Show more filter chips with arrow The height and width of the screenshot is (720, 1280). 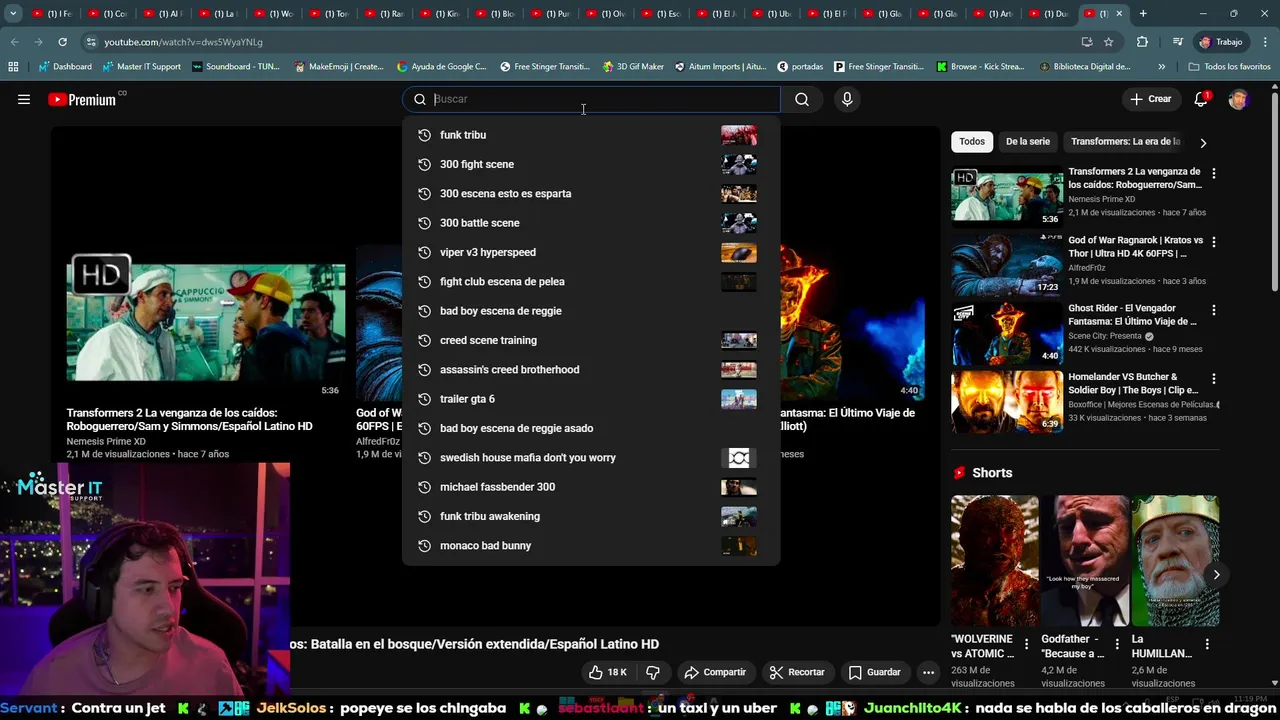[x=1203, y=143]
